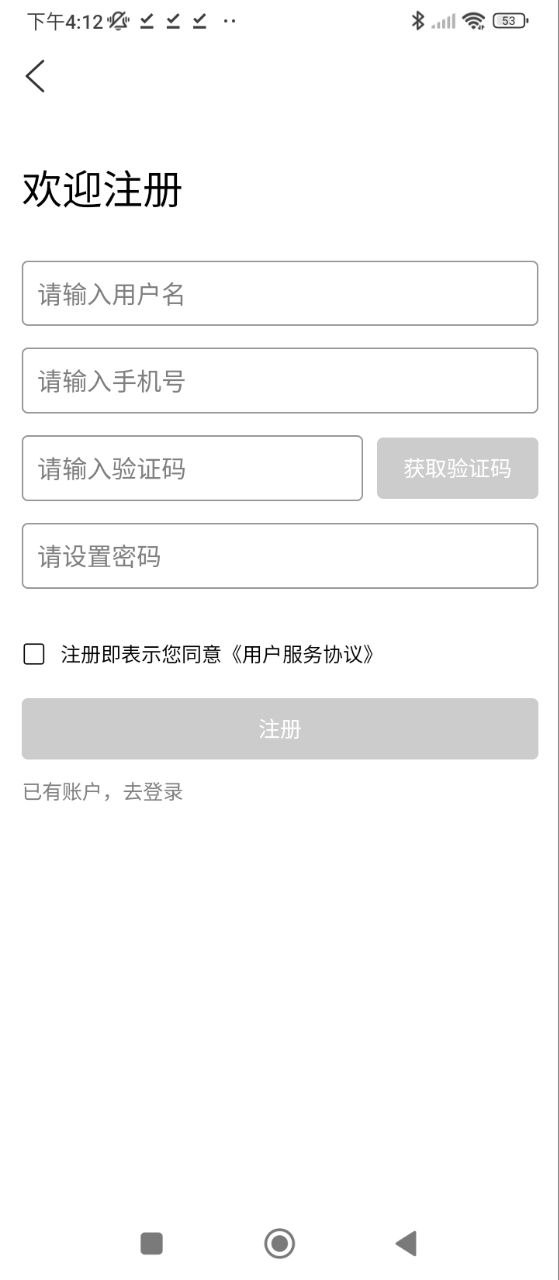This screenshot has height=1280, width=559.
Task: Tap the 下午4:12 clock in status bar
Action: pyautogui.click(x=65, y=21)
